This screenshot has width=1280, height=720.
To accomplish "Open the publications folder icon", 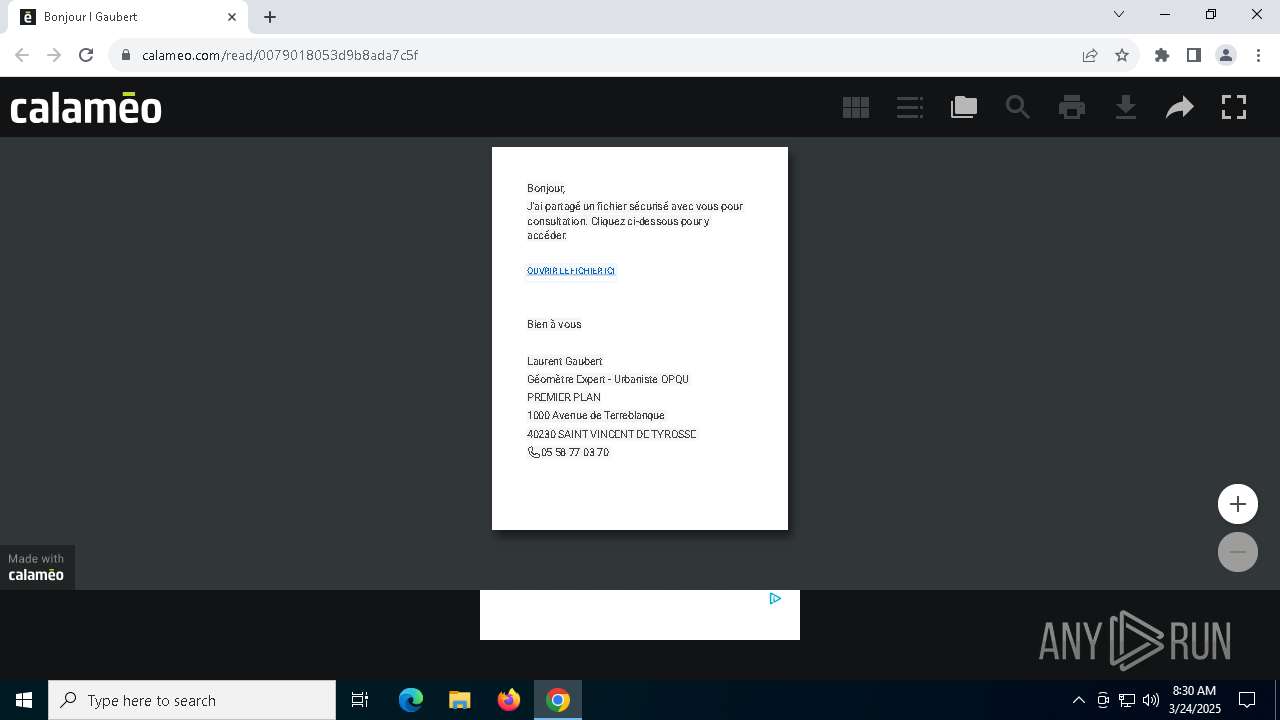I will point(964,107).
